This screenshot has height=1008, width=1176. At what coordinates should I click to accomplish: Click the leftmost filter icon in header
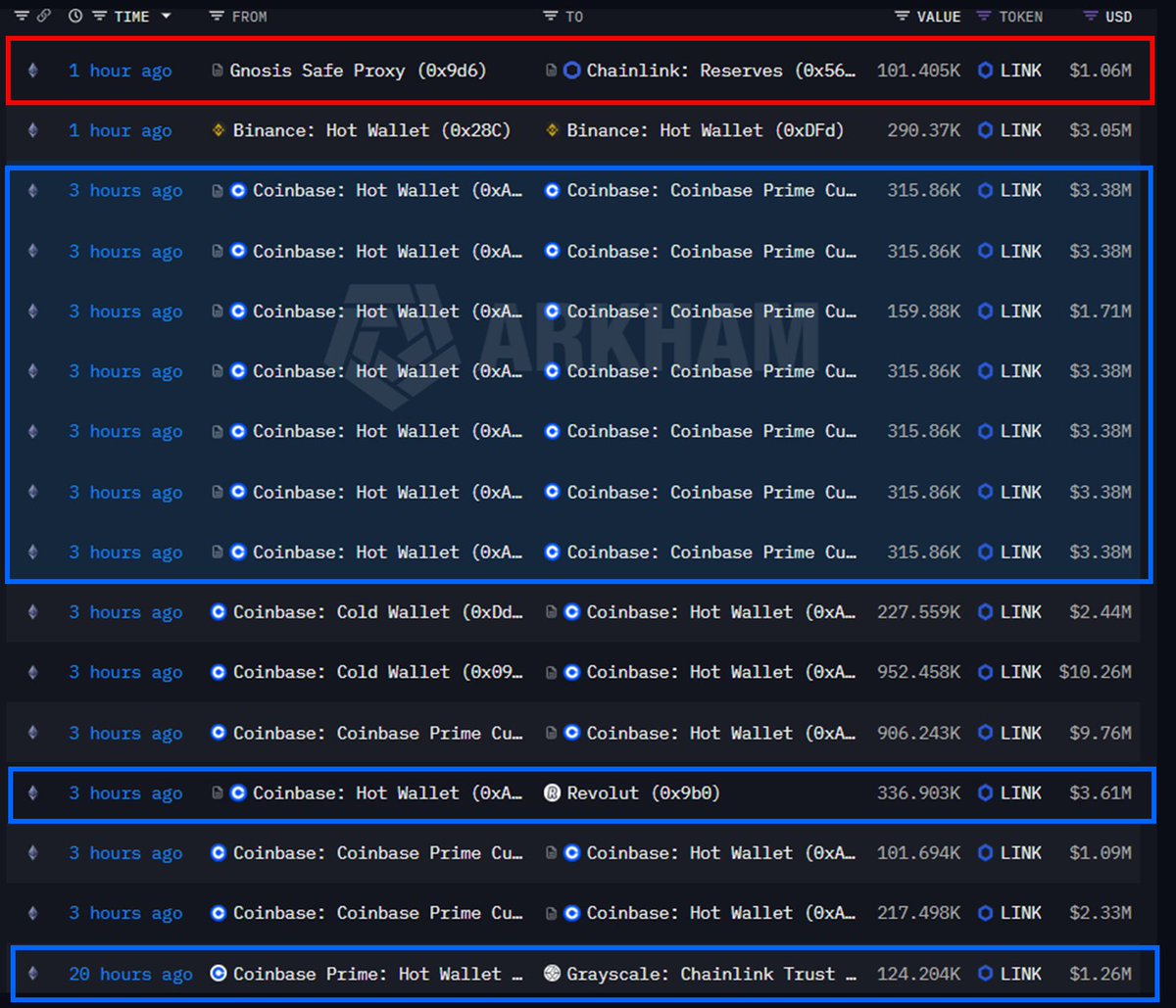[x=21, y=16]
